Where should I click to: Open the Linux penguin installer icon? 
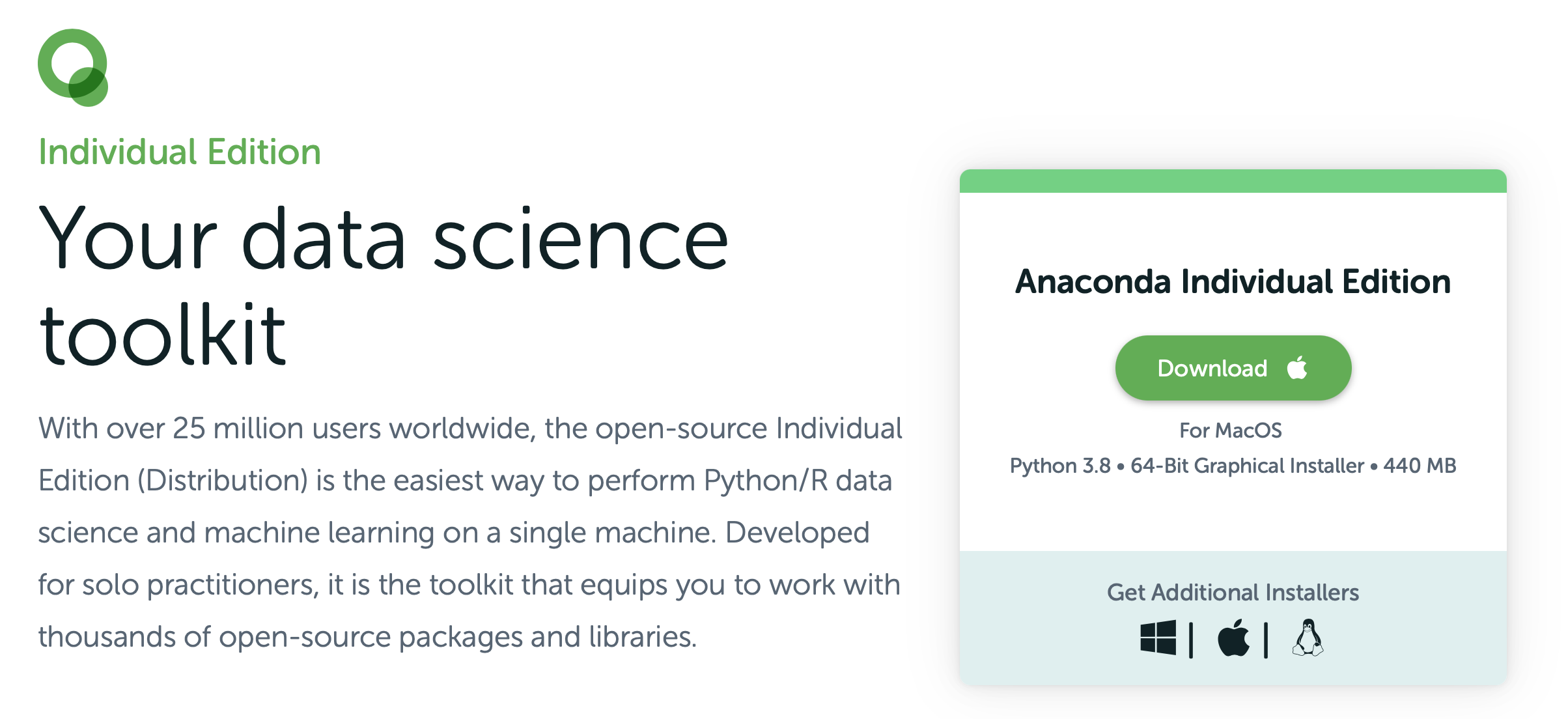click(x=1308, y=638)
